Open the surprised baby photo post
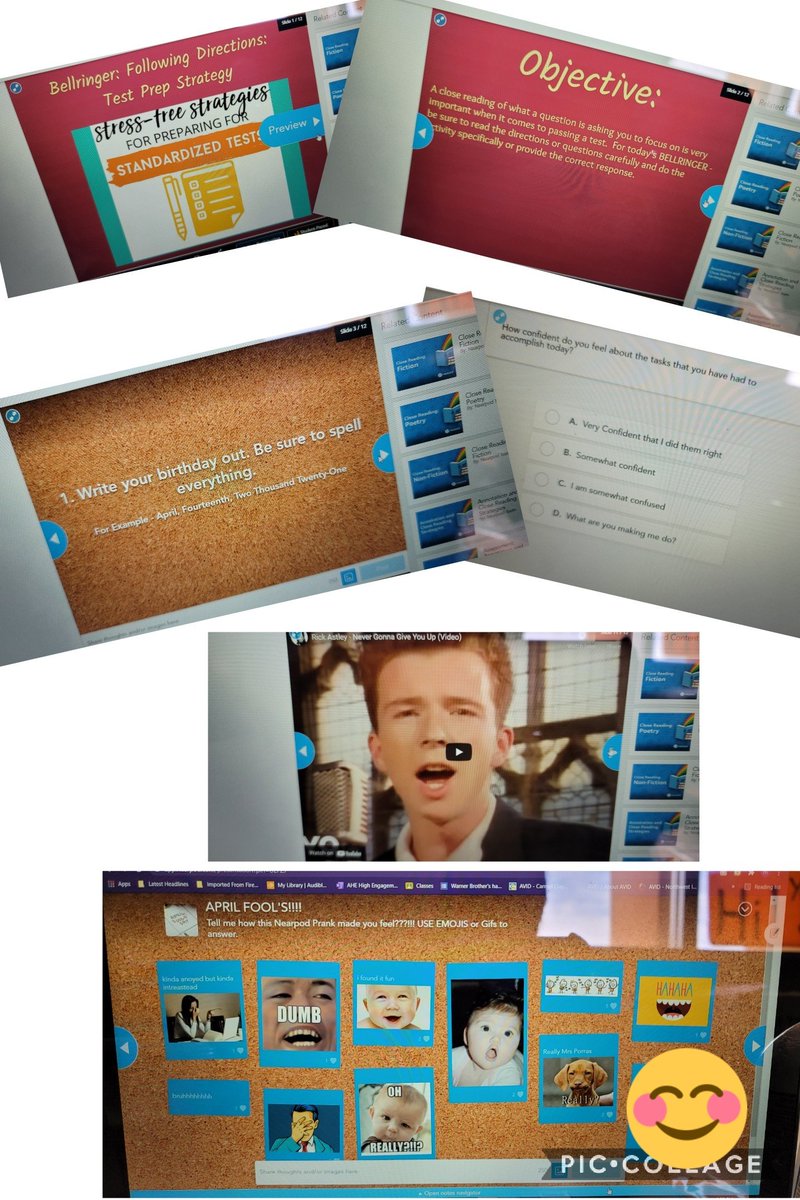This screenshot has width=800, height=1200. coord(487,1033)
